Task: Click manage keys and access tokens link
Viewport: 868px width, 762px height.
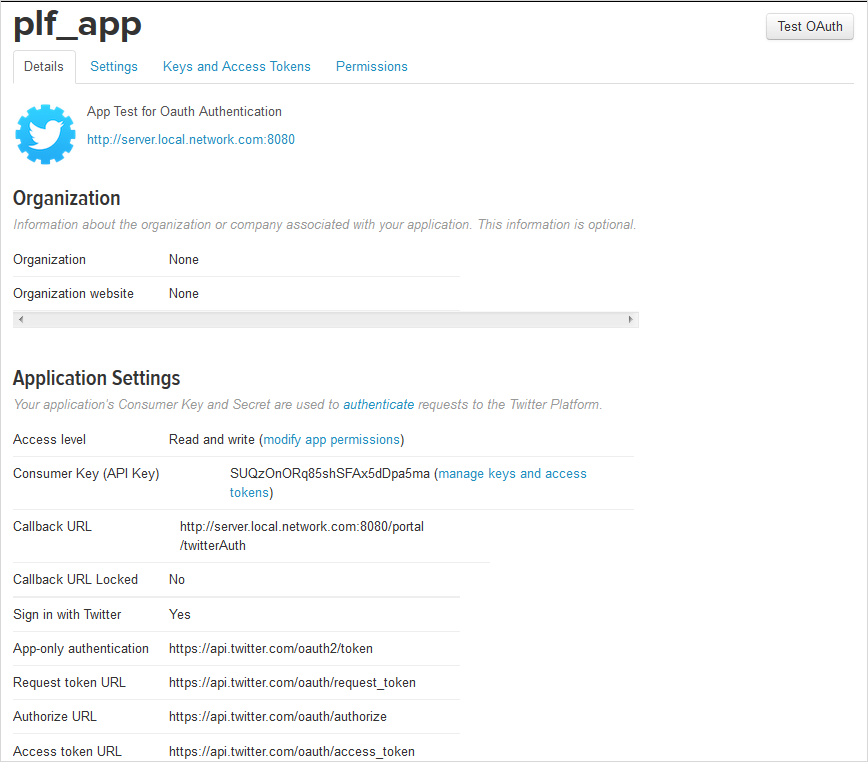Action: tap(408, 483)
